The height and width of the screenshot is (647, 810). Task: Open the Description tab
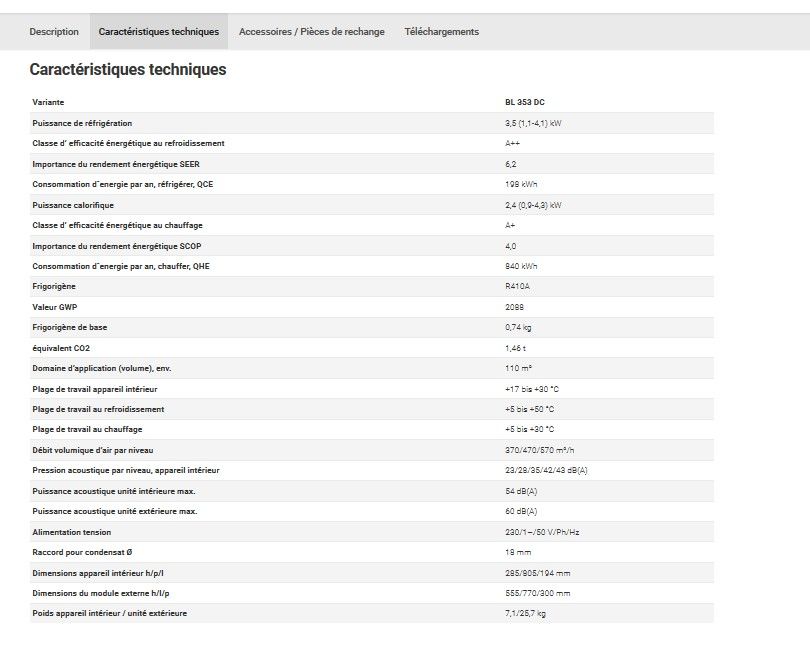(54, 32)
